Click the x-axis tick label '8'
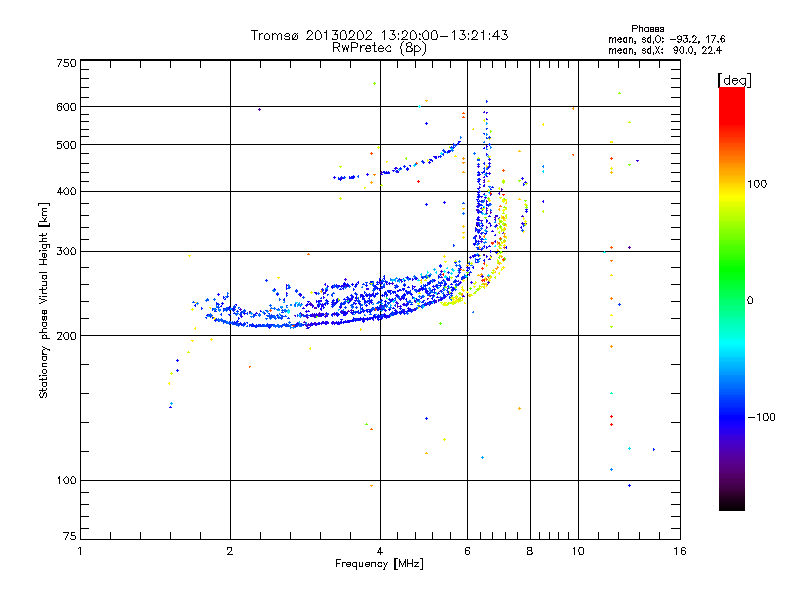800x600 pixels. pos(530,551)
